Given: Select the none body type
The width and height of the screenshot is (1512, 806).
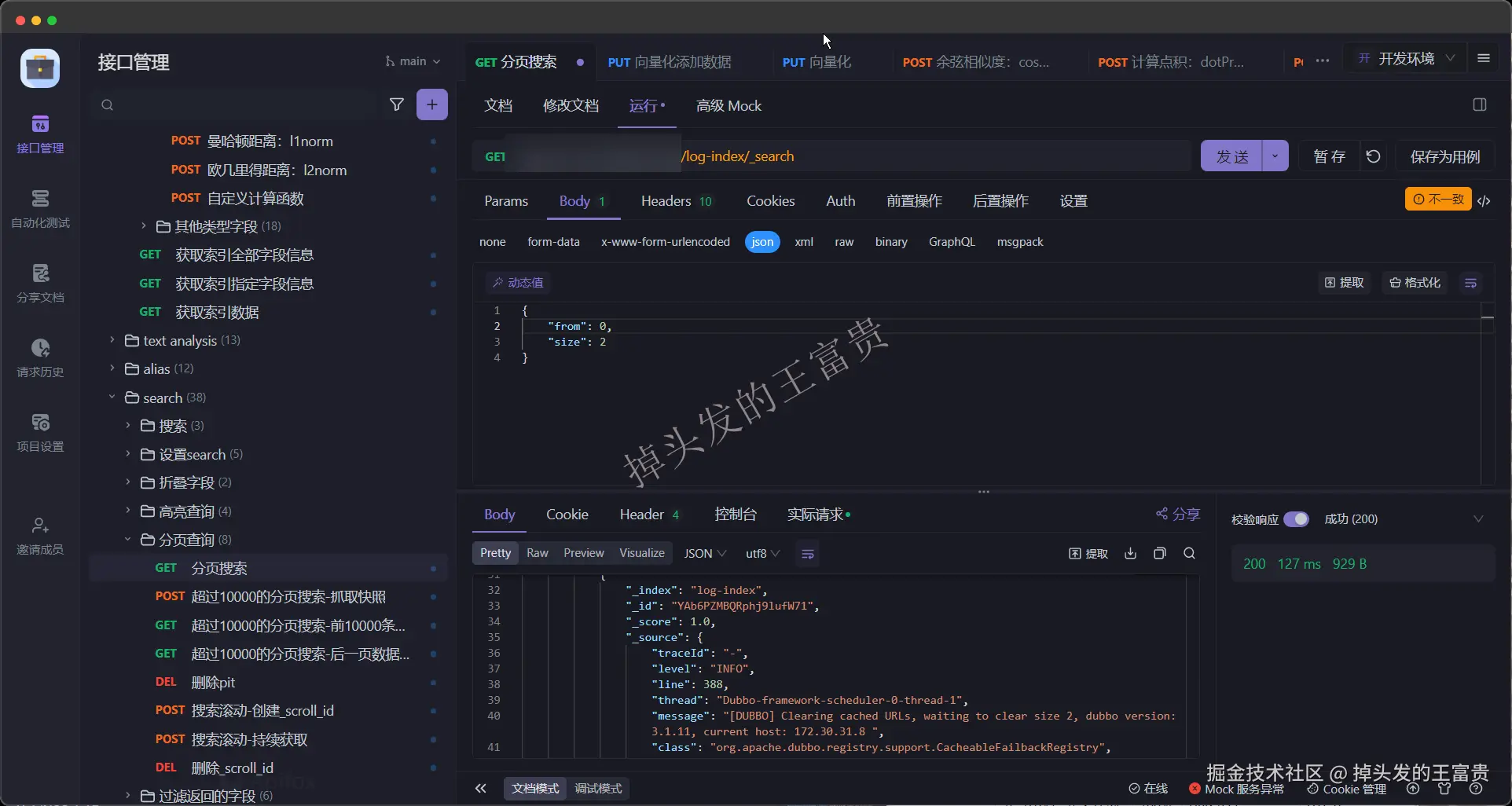Looking at the screenshot, I should point(493,242).
